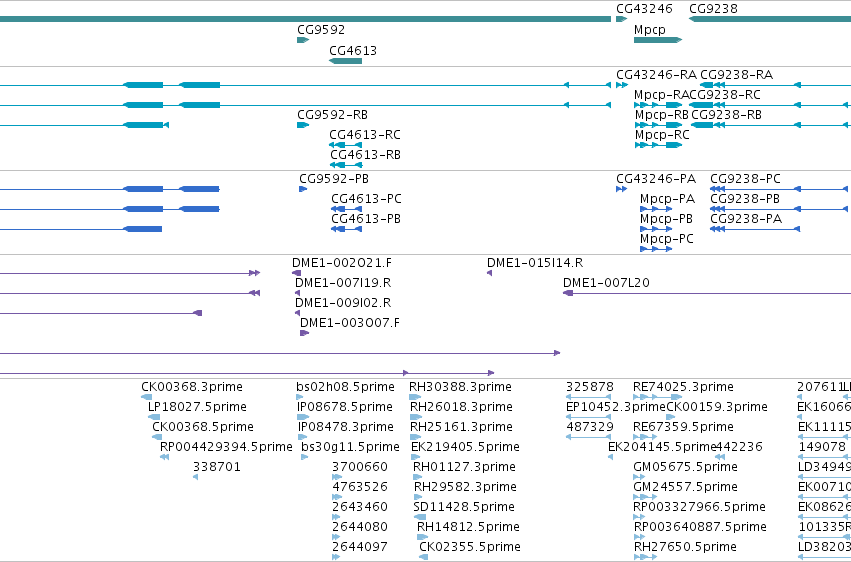Click EST label LP18027.5prime

click(x=197, y=407)
